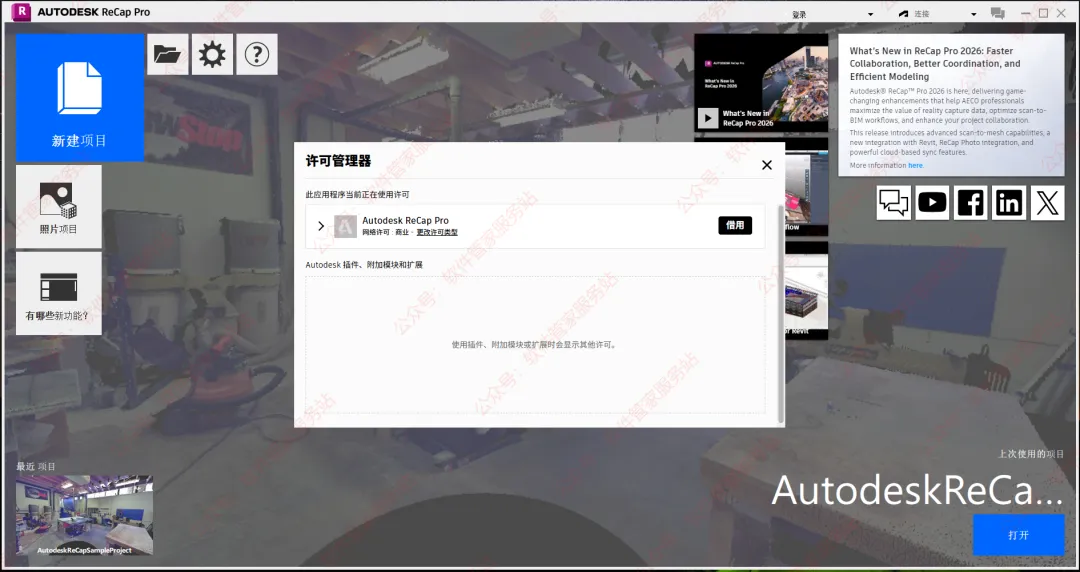Play the What's New in ReCap Pro 2026 video
This screenshot has width=1080, height=572.
[x=708, y=119]
